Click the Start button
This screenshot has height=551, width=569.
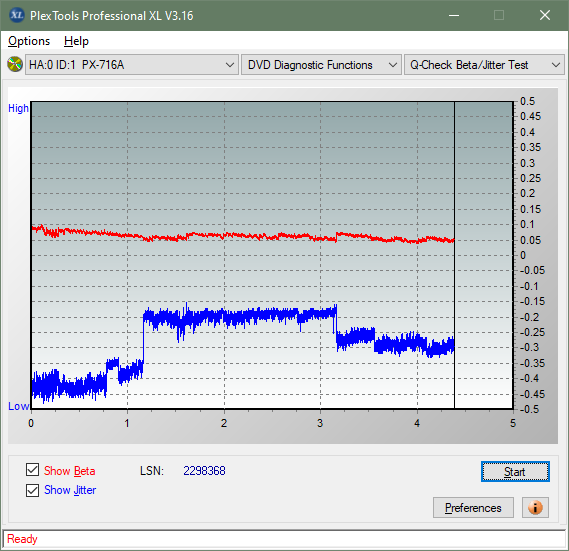[x=515, y=472]
